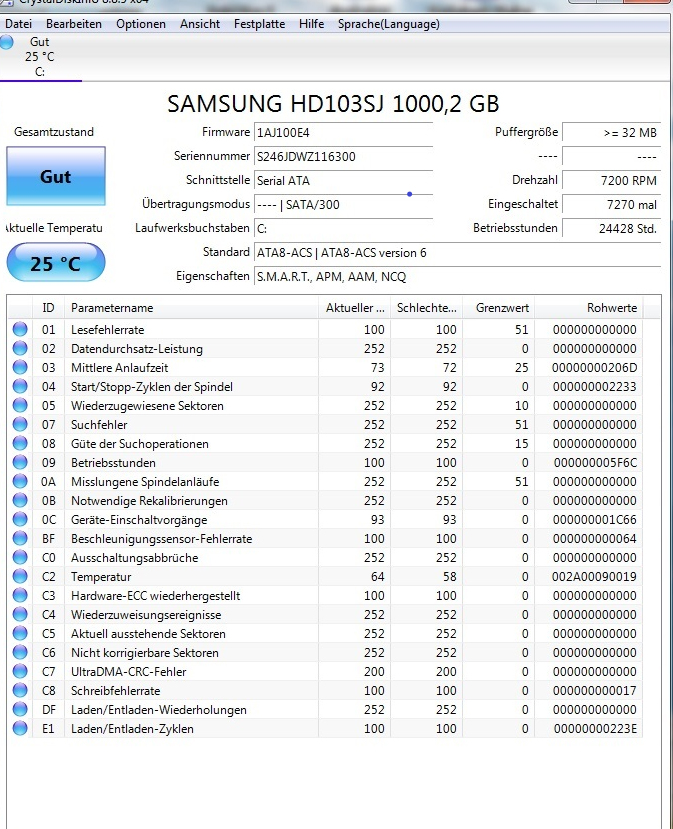
Task: Open the Datei menu
Action: [x=19, y=24]
